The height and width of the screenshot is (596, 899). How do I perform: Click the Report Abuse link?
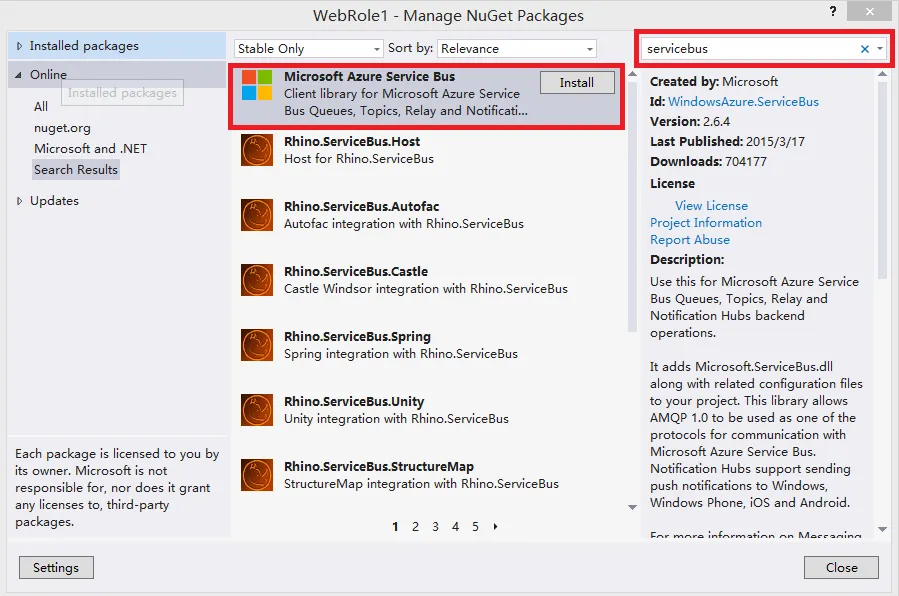point(690,240)
